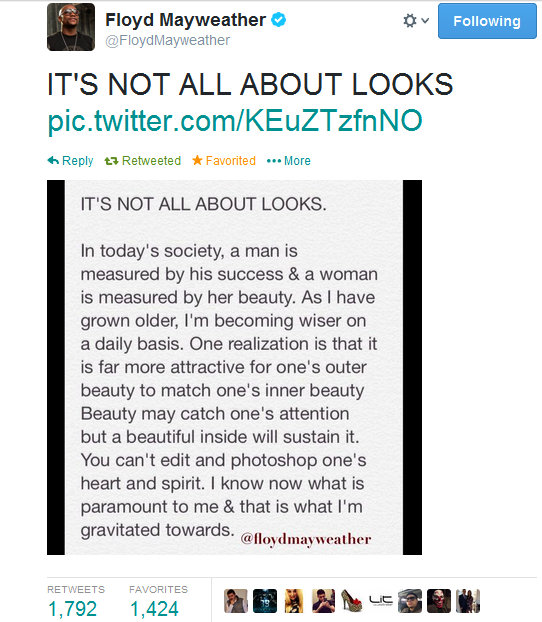
Task: Click the blonde woman avatar
Action: tap(294, 601)
